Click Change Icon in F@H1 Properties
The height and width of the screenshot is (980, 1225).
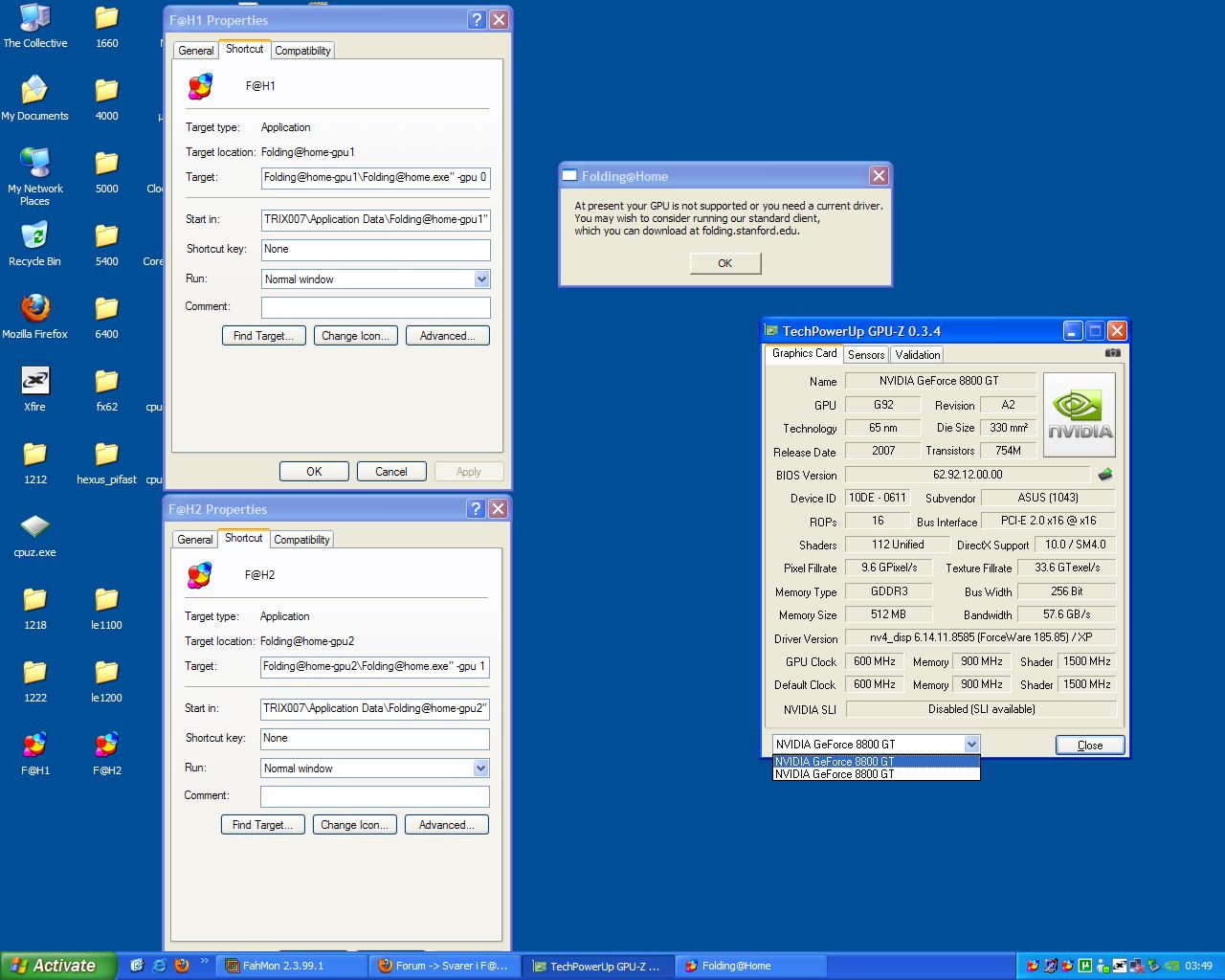pos(356,336)
